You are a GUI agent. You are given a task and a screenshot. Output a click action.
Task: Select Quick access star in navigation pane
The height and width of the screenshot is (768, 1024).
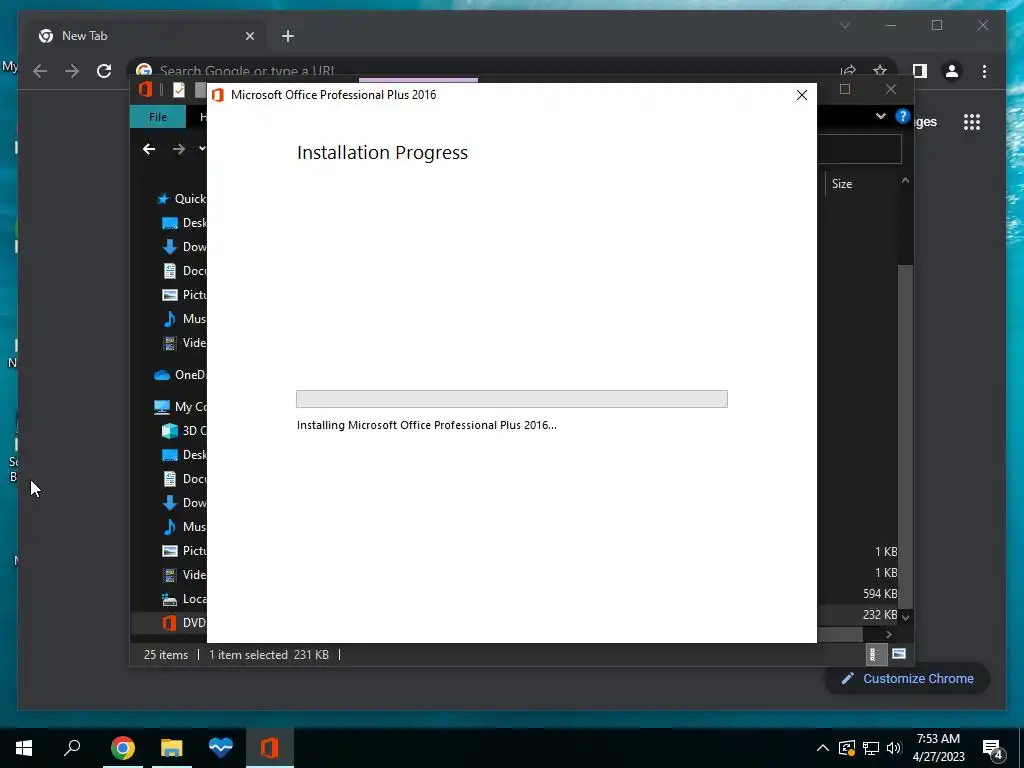163,199
